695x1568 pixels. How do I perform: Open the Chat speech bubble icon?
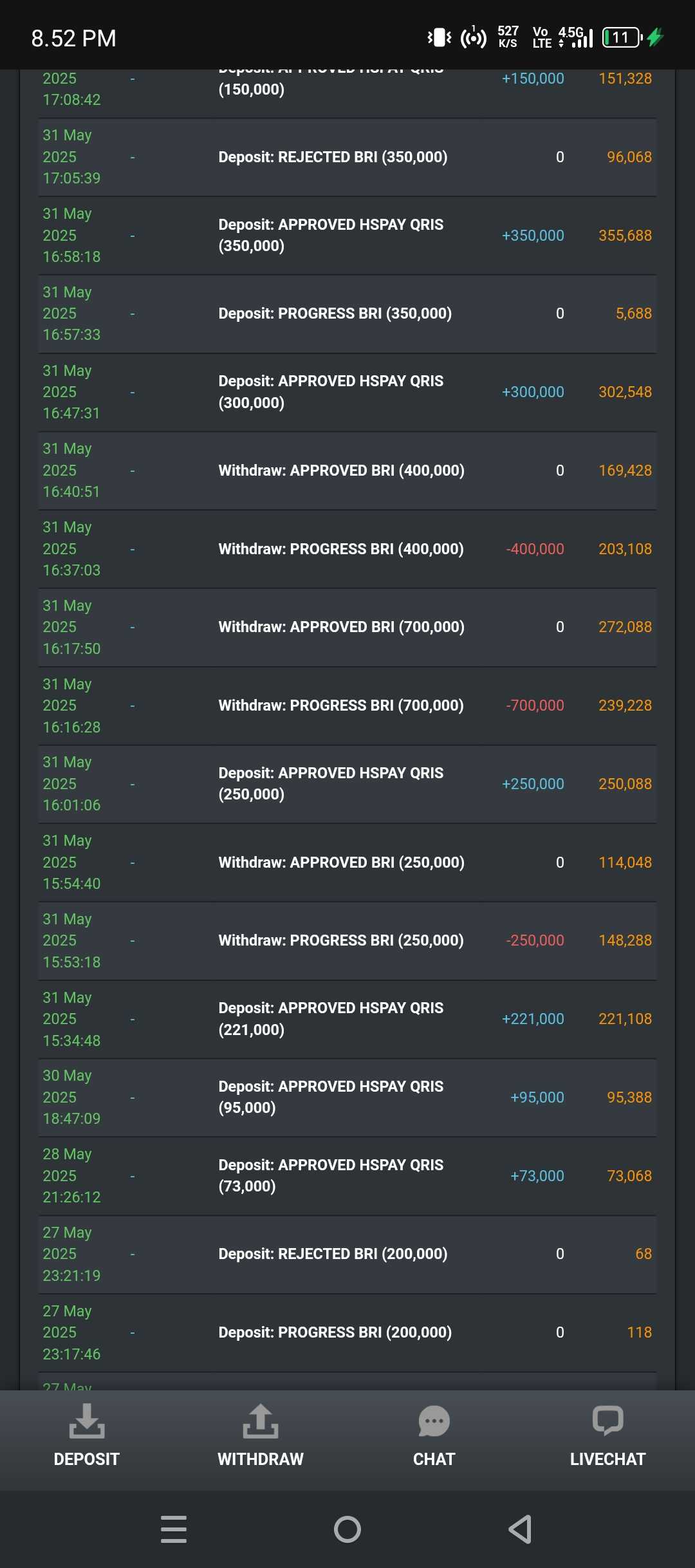(434, 1421)
